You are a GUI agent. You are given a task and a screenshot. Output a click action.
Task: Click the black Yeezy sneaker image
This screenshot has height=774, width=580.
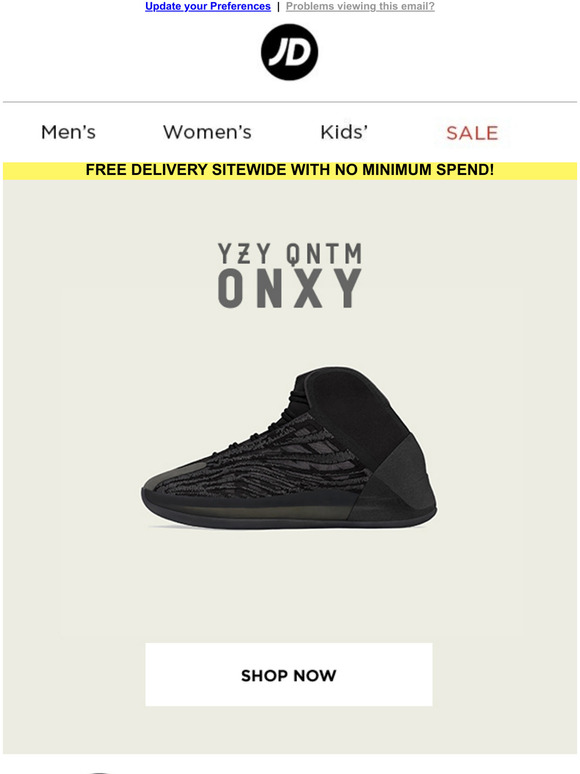coord(289,448)
